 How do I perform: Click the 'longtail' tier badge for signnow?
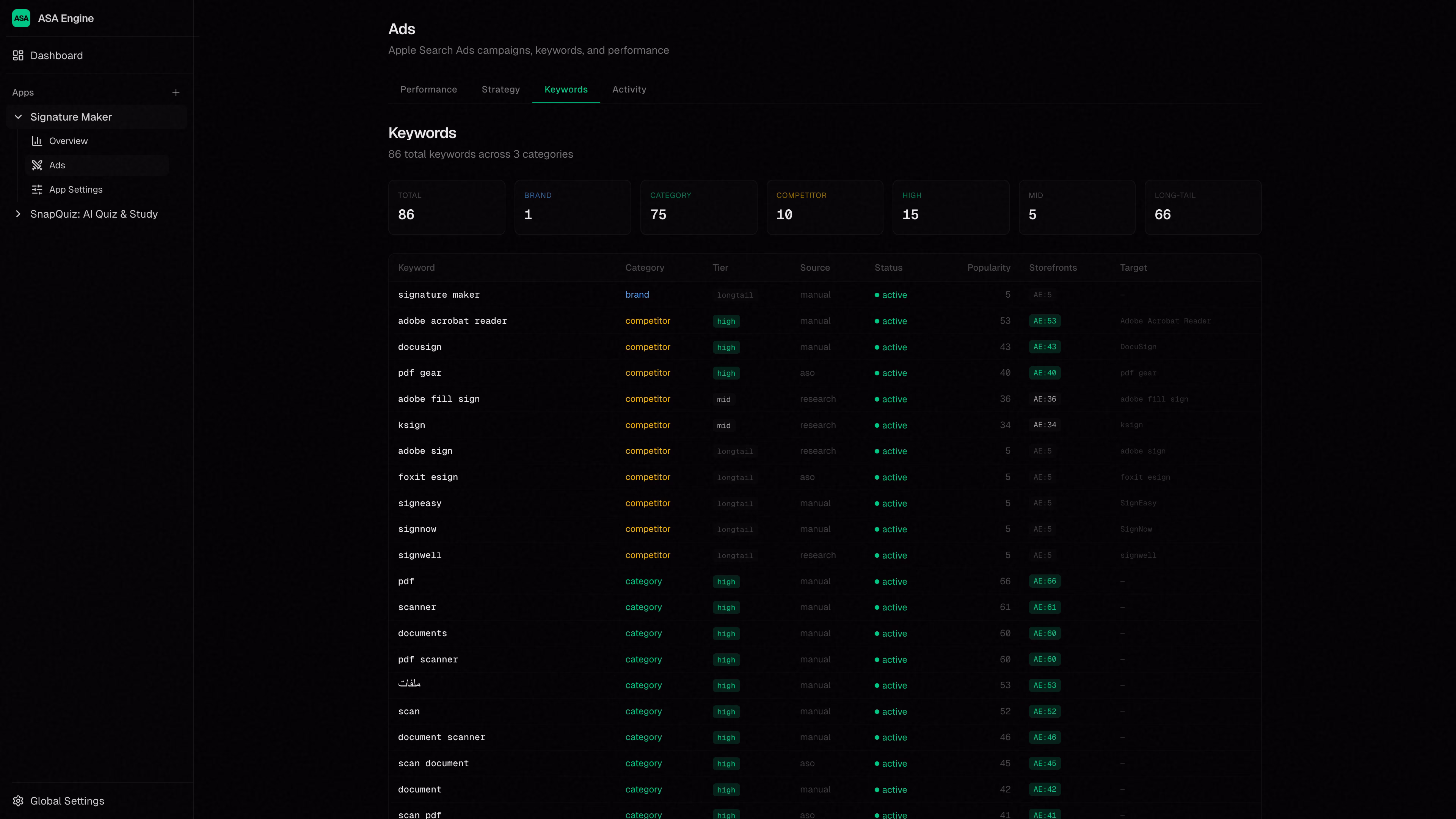pyautogui.click(x=735, y=529)
